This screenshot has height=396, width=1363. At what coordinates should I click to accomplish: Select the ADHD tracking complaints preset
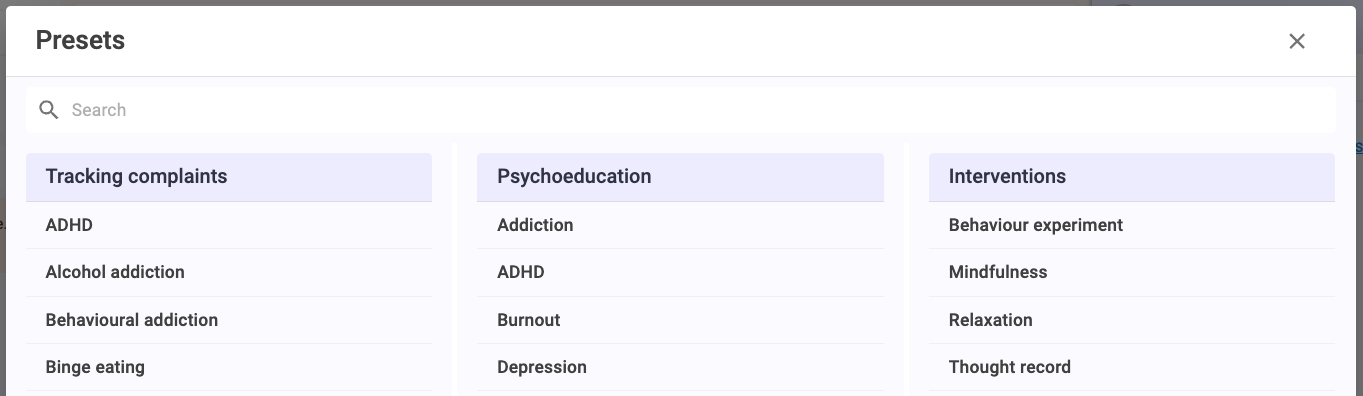[x=229, y=225]
